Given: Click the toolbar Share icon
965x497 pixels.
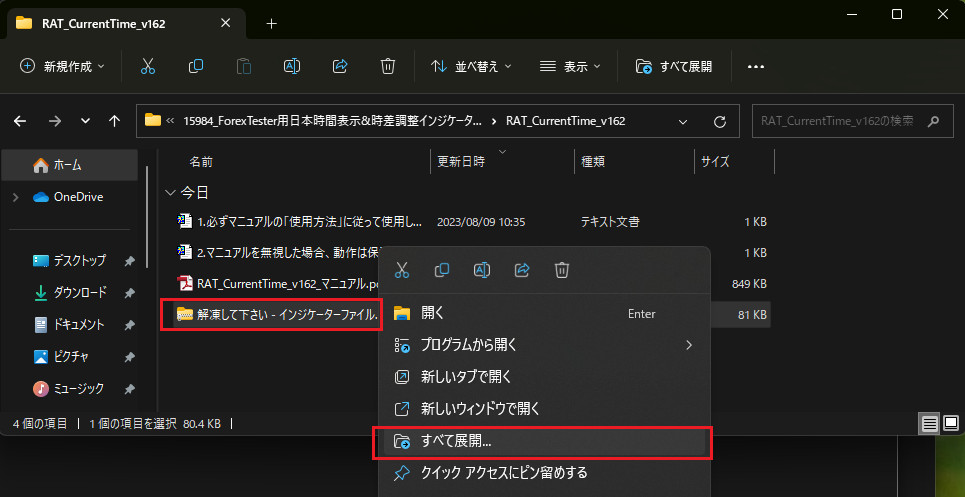Looking at the screenshot, I should pyautogui.click(x=340, y=66).
